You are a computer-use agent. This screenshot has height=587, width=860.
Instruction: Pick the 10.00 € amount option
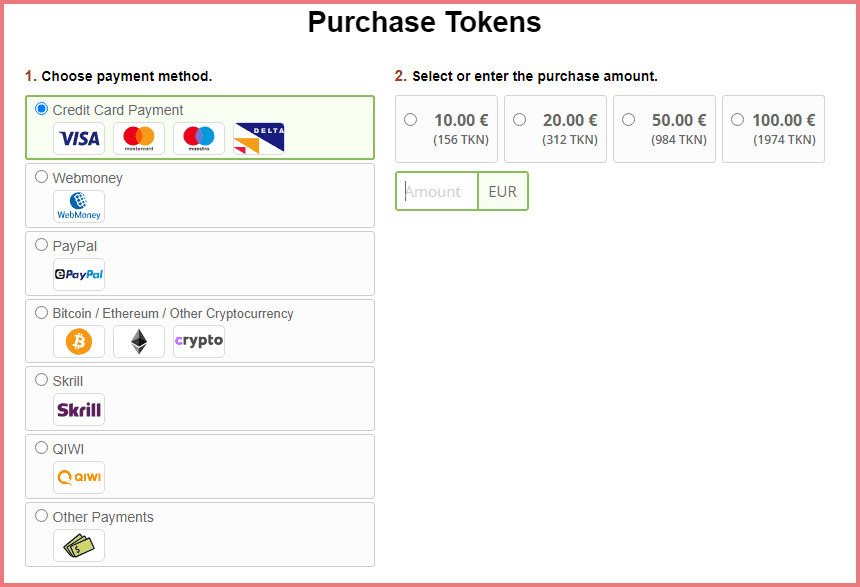pyautogui.click(x=411, y=120)
